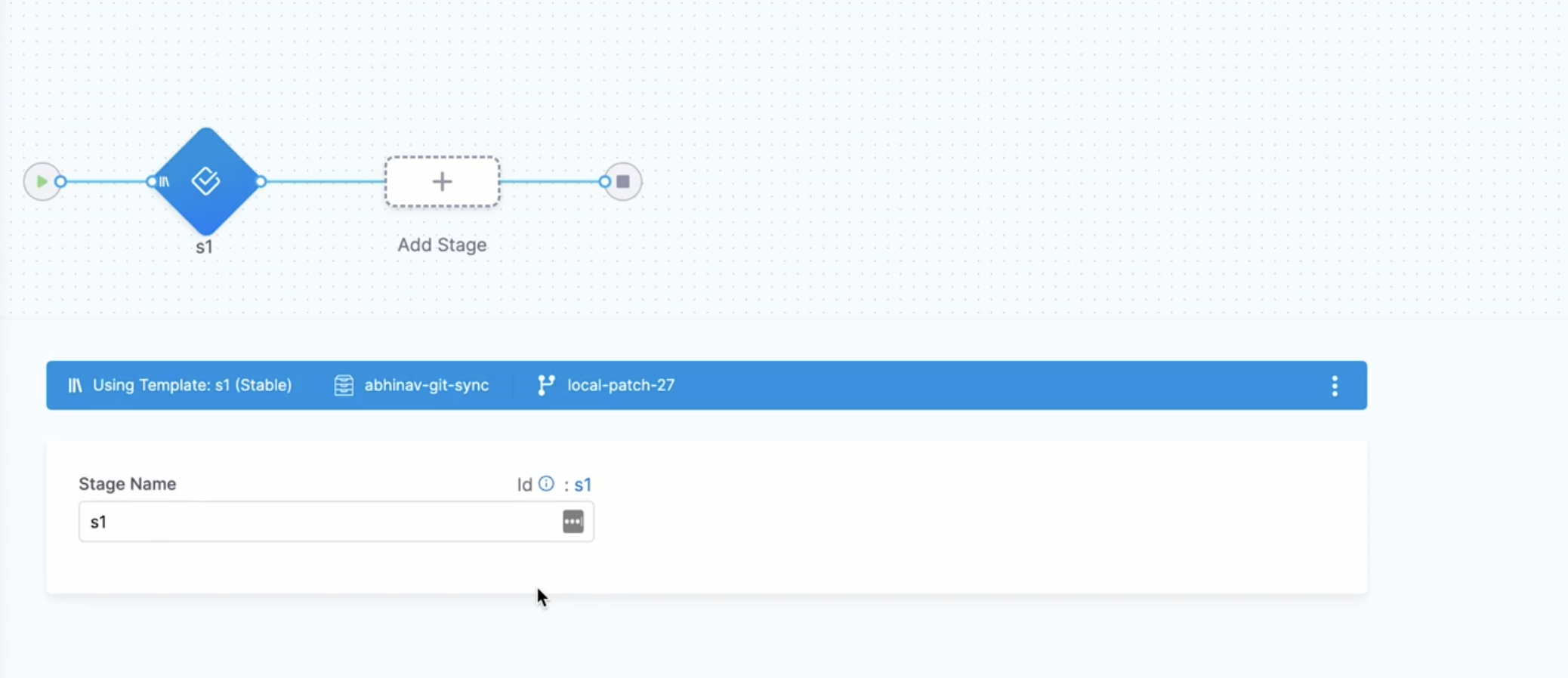The width and height of the screenshot is (1568, 678).
Task: Click the plus icon to add stage
Action: [442, 182]
